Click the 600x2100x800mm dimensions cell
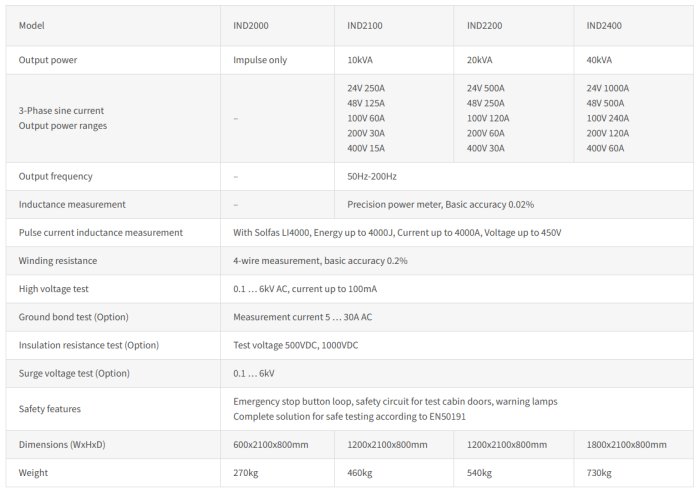The image size is (700, 491). 271,444
